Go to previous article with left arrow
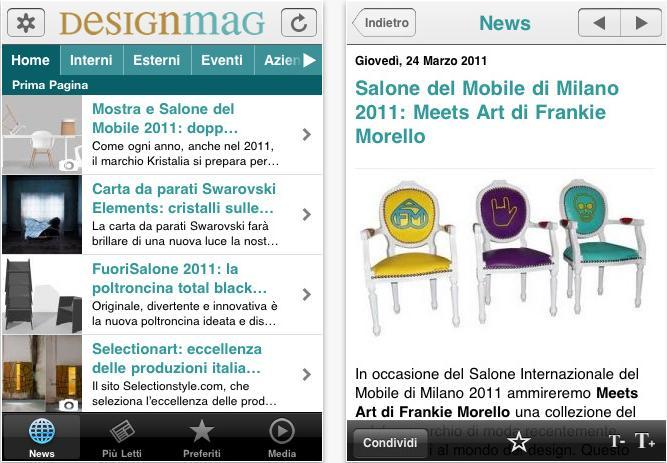 coord(599,23)
